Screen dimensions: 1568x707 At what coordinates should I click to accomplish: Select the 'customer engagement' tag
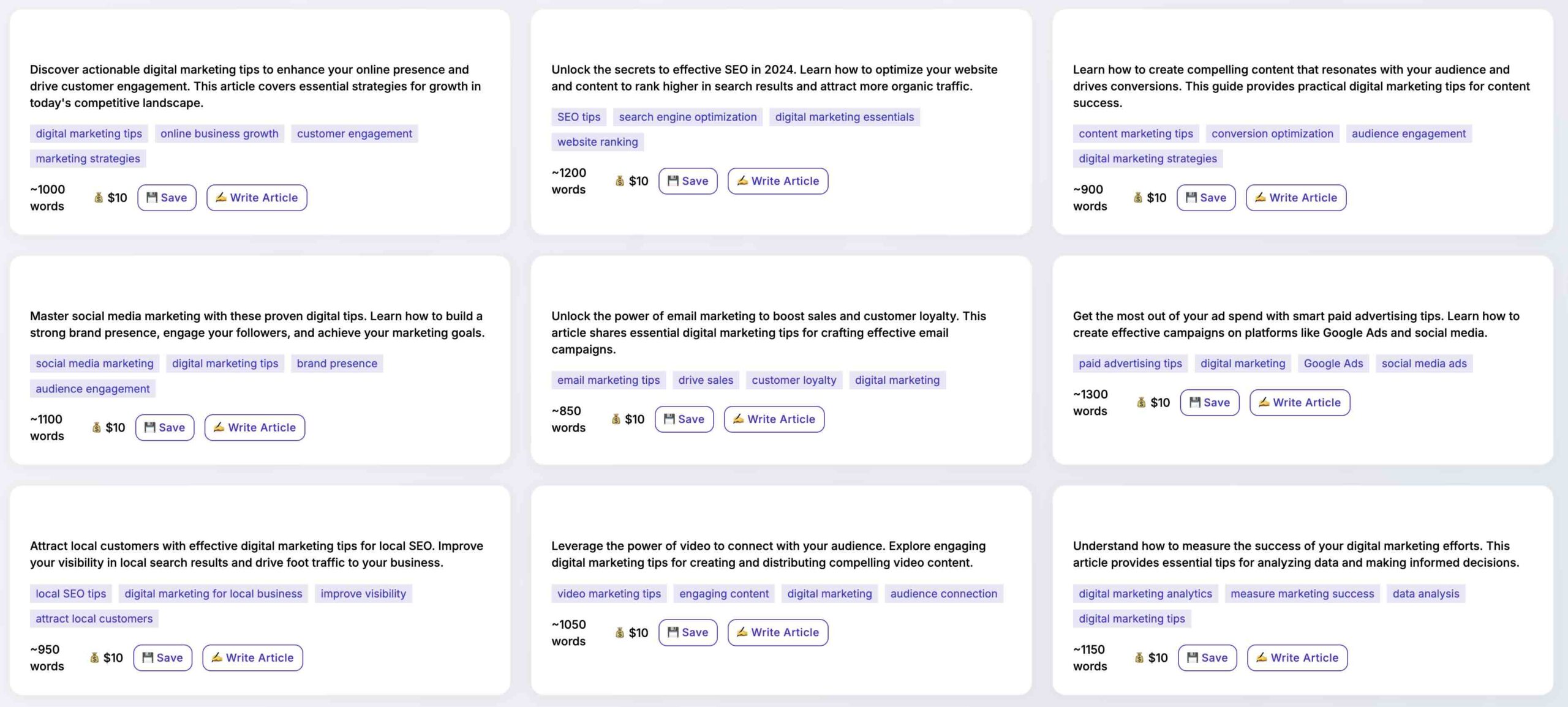(354, 133)
